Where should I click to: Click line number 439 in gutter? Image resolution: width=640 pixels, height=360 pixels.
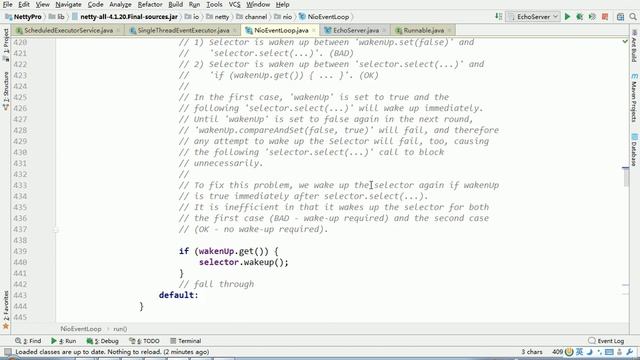[20, 251]
